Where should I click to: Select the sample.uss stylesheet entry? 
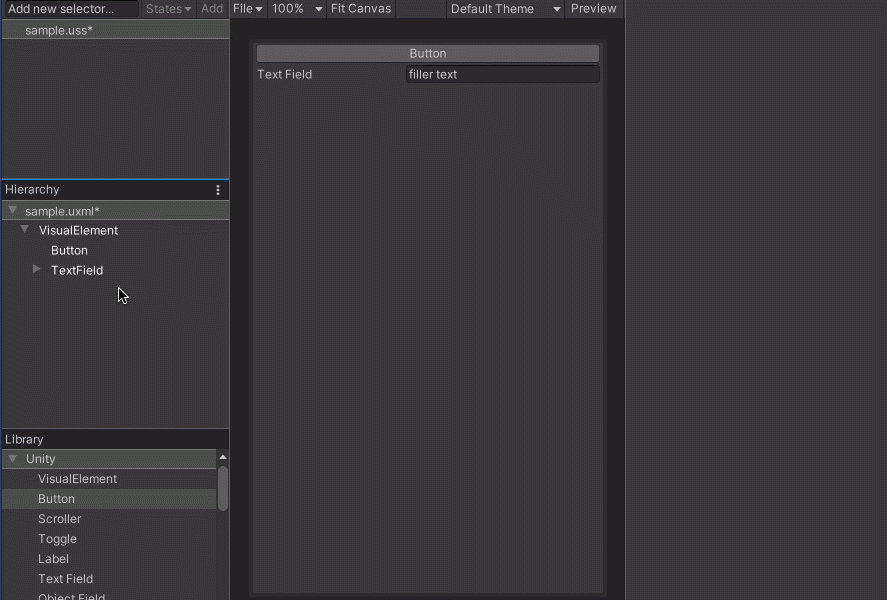point(59,31)
